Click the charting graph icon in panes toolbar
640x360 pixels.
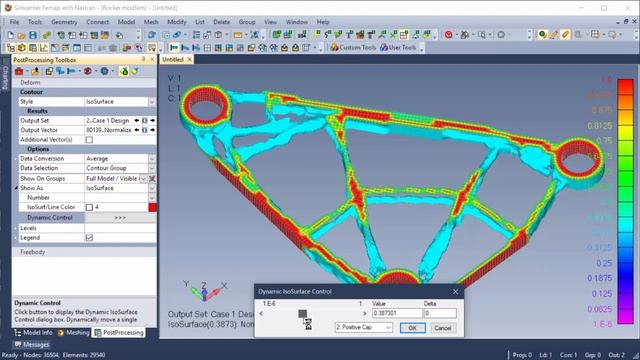(x=44, y=48)
